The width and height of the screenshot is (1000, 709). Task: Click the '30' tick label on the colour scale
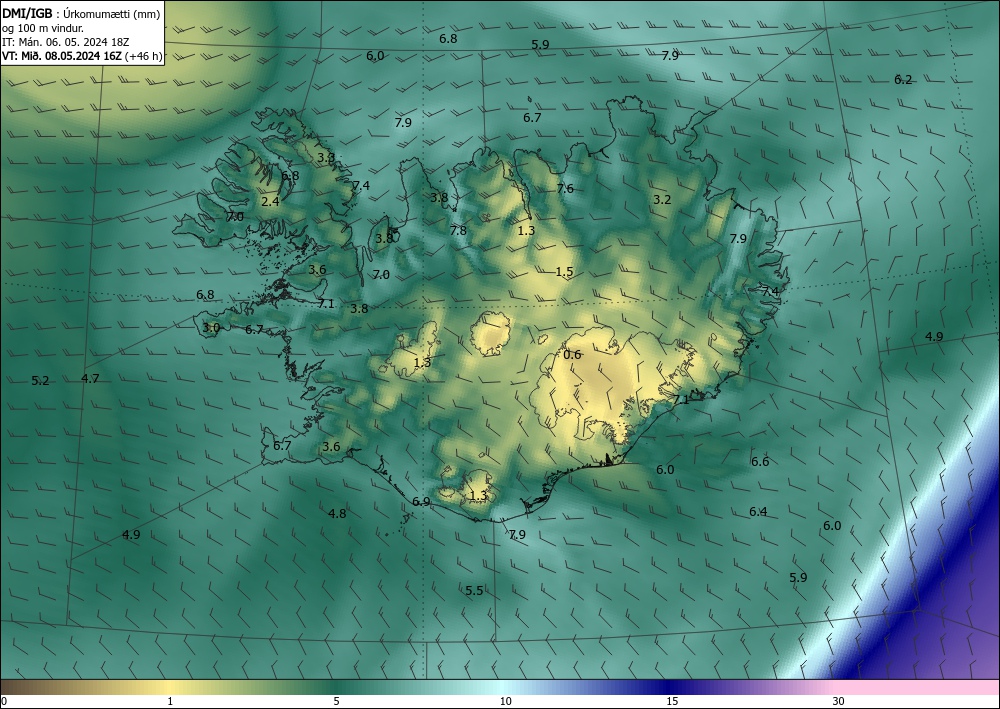point(839,701)
